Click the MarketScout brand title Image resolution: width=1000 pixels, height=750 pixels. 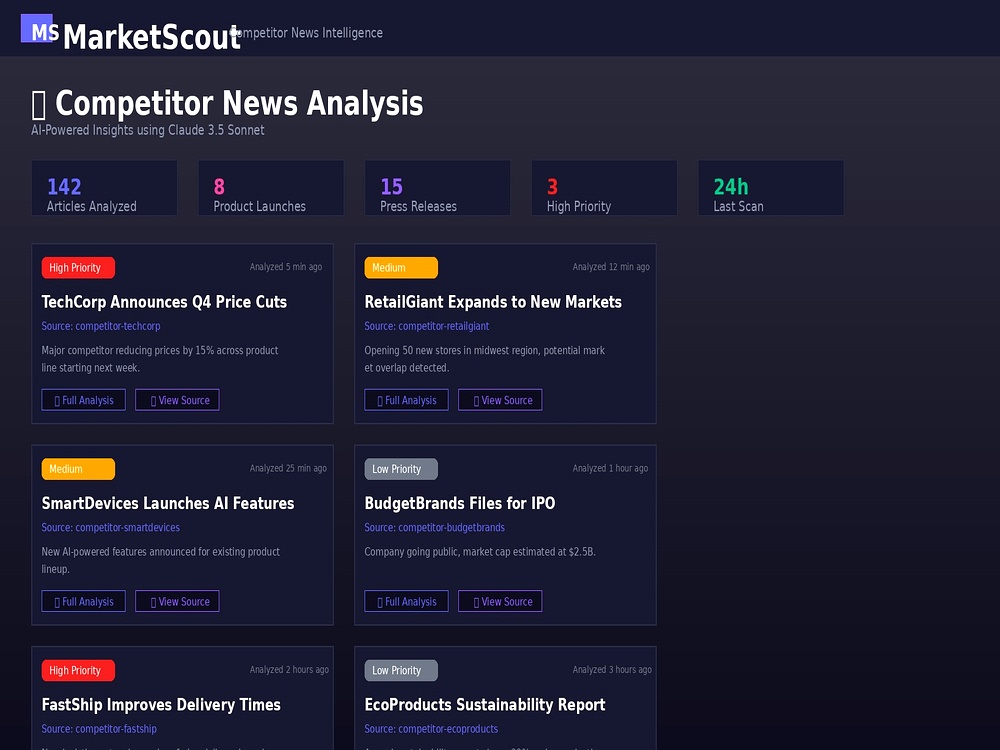pos(152,37)
